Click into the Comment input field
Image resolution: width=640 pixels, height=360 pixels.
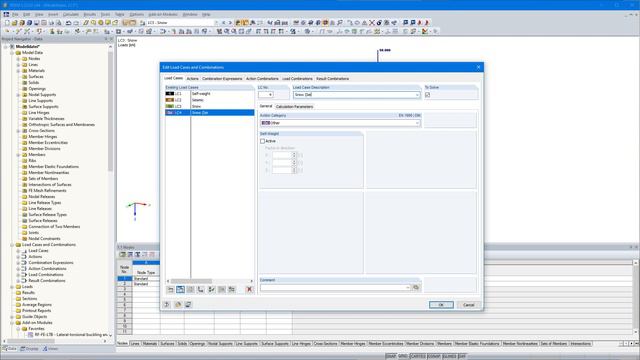tap(332, 288)
